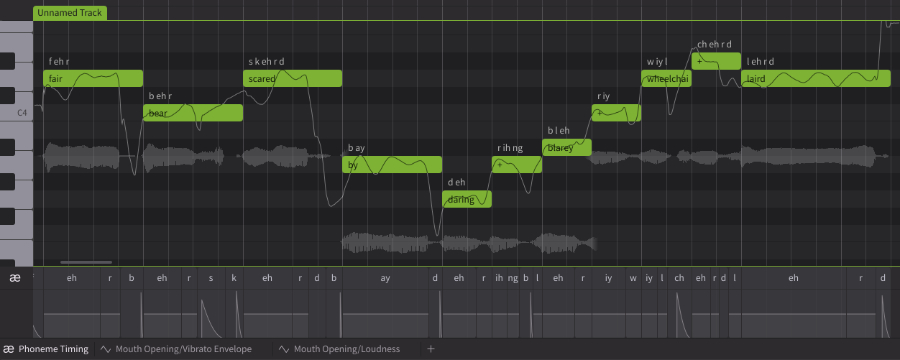Select the note with lyric 'fair'
Viewport: 900px width, 360px height.
93,79
